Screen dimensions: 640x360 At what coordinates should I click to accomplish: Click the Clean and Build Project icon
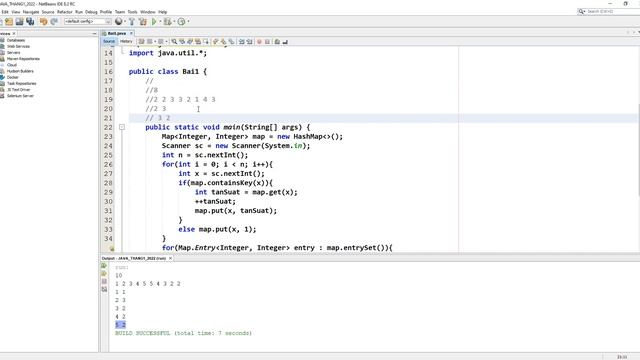coord(142,22)
